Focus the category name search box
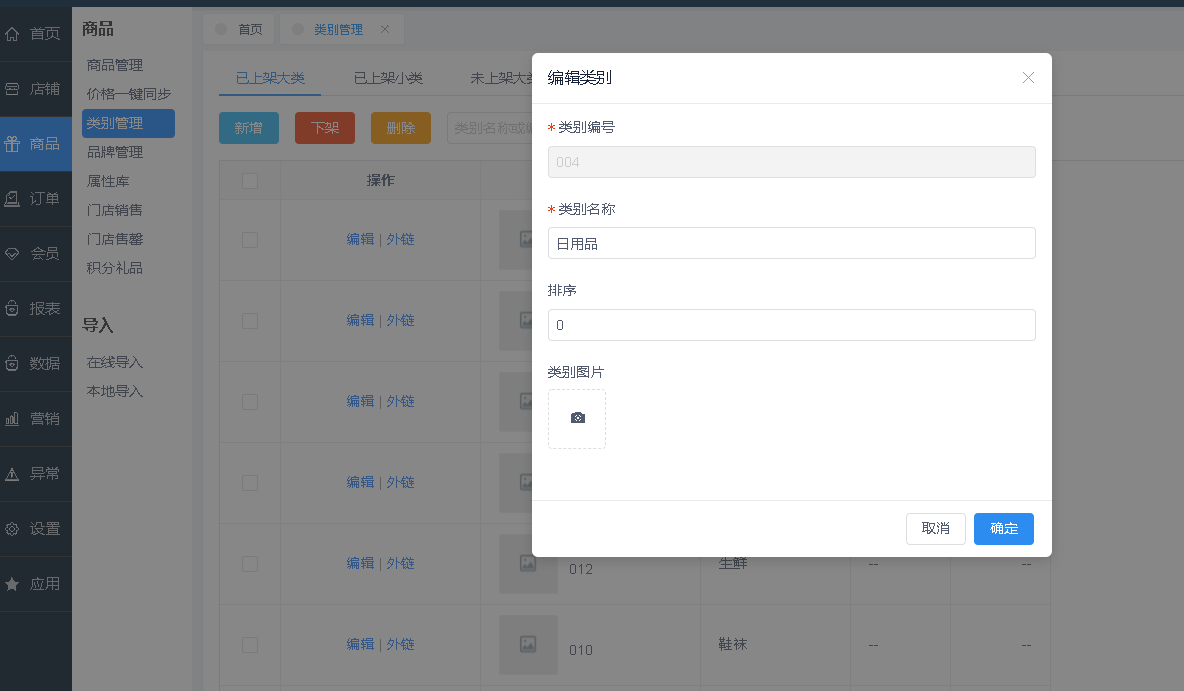The height and width of the screenshot is (691, 1184). coord(489,128)
